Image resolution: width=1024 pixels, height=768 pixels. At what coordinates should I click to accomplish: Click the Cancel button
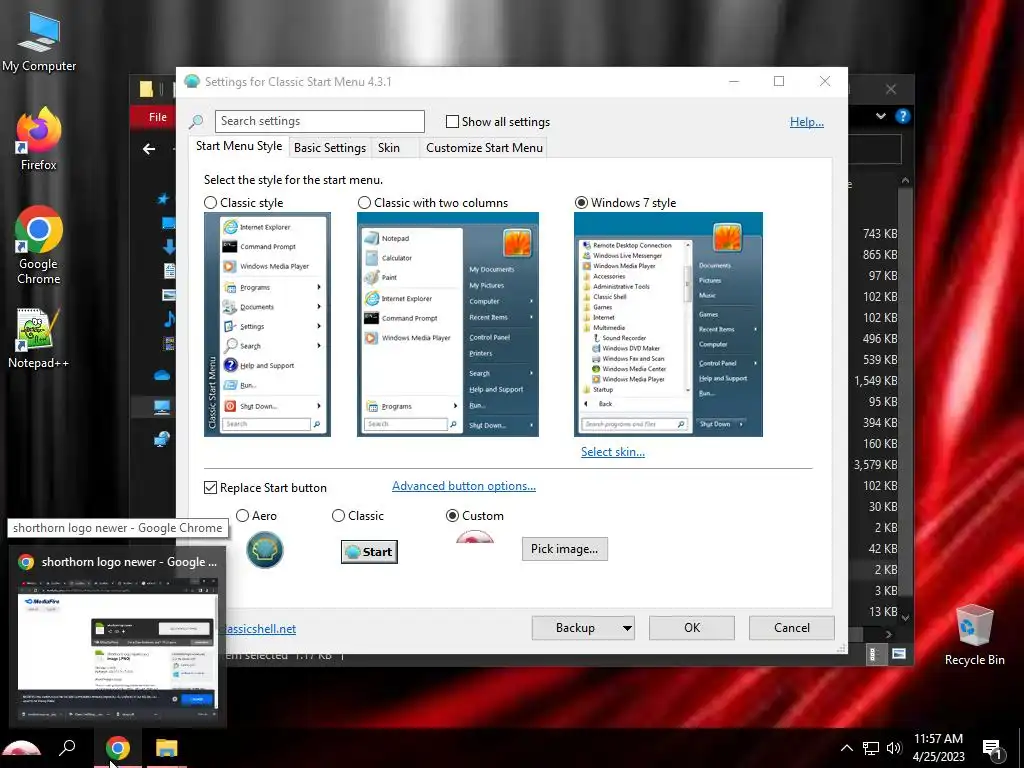pyautogui.click(x=792, y=628)
